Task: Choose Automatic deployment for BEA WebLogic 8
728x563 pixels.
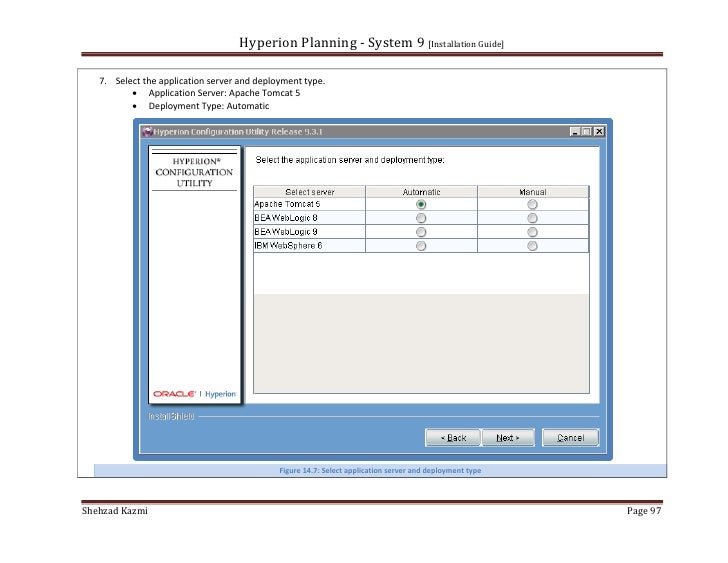Action: (421, 218)
